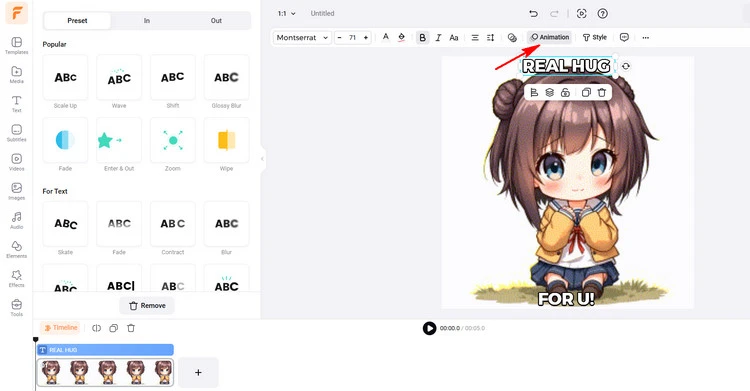Open the help question mark icon
This screenshot has height=391, width=750.
pos(603,13)
